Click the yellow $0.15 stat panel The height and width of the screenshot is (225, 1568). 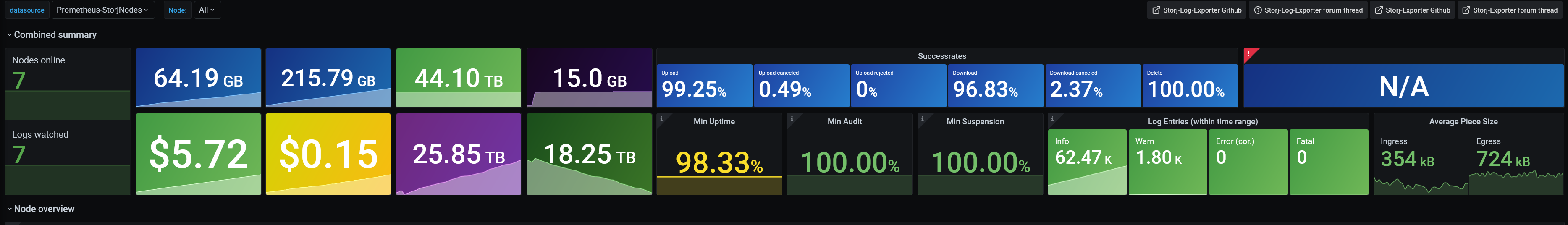[328, 154]
